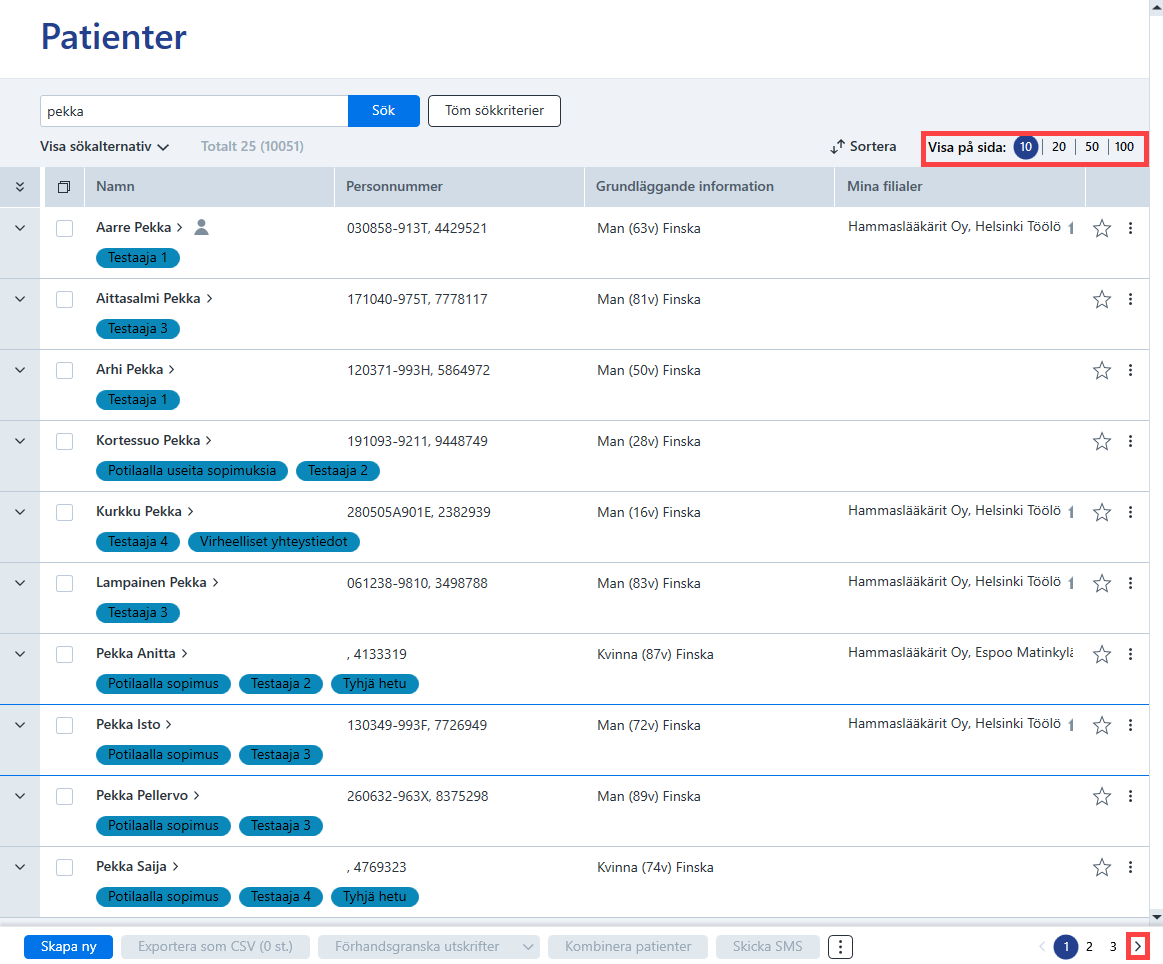Check the box next to Pekka Pellervo
Screen dimensions: 1163x964
pos(65,796)
